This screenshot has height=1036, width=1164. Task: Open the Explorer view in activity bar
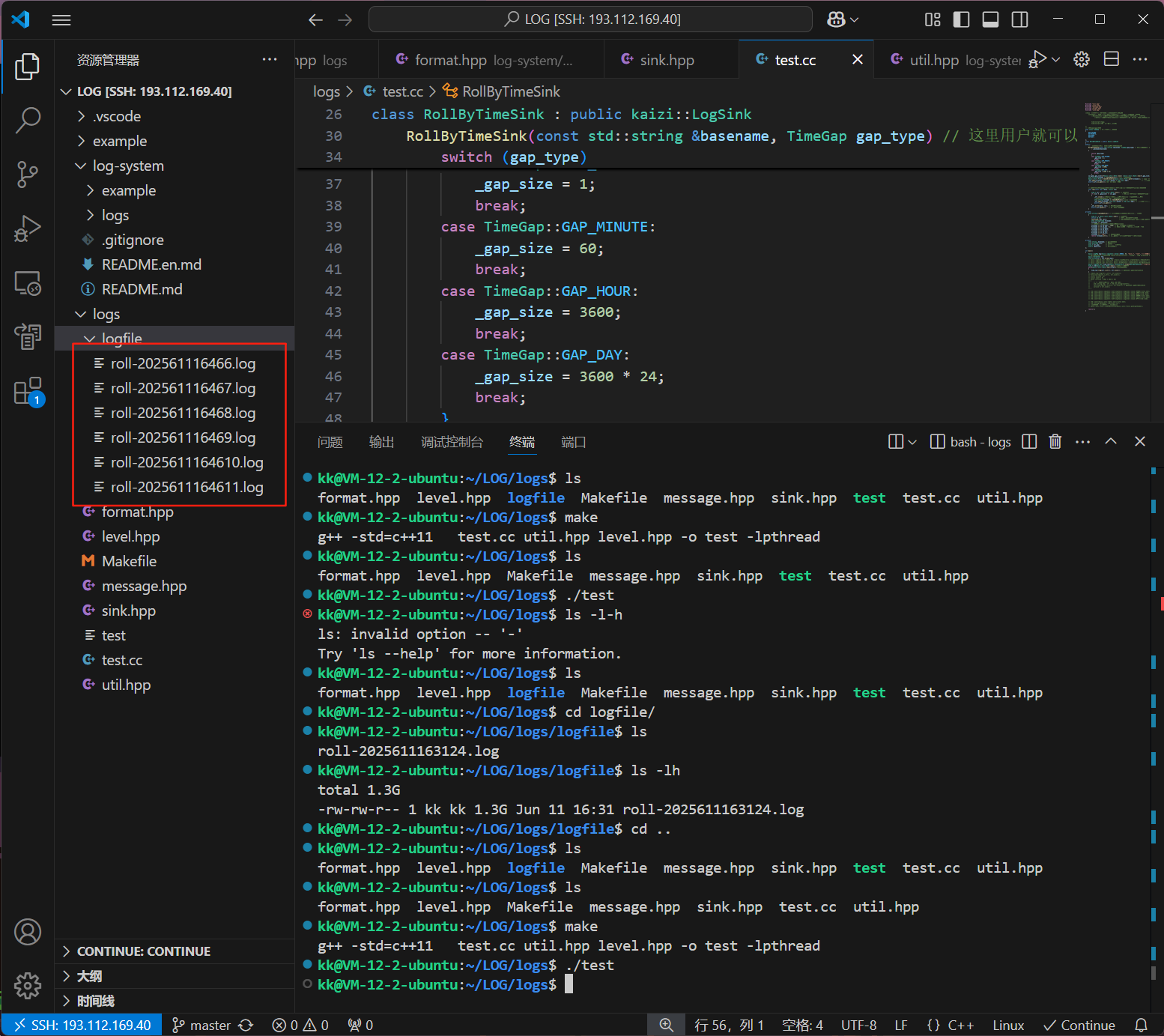(27, 66)
